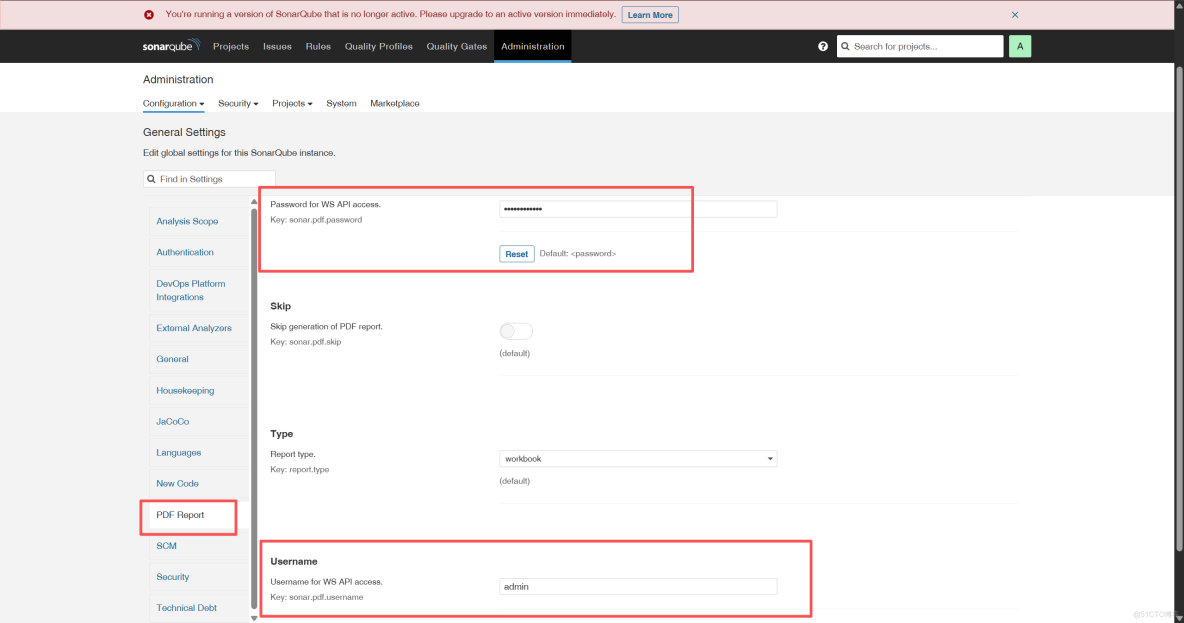Open the Report type workbook dropdown
This screenshot has height=623, width=1184.
638,458
